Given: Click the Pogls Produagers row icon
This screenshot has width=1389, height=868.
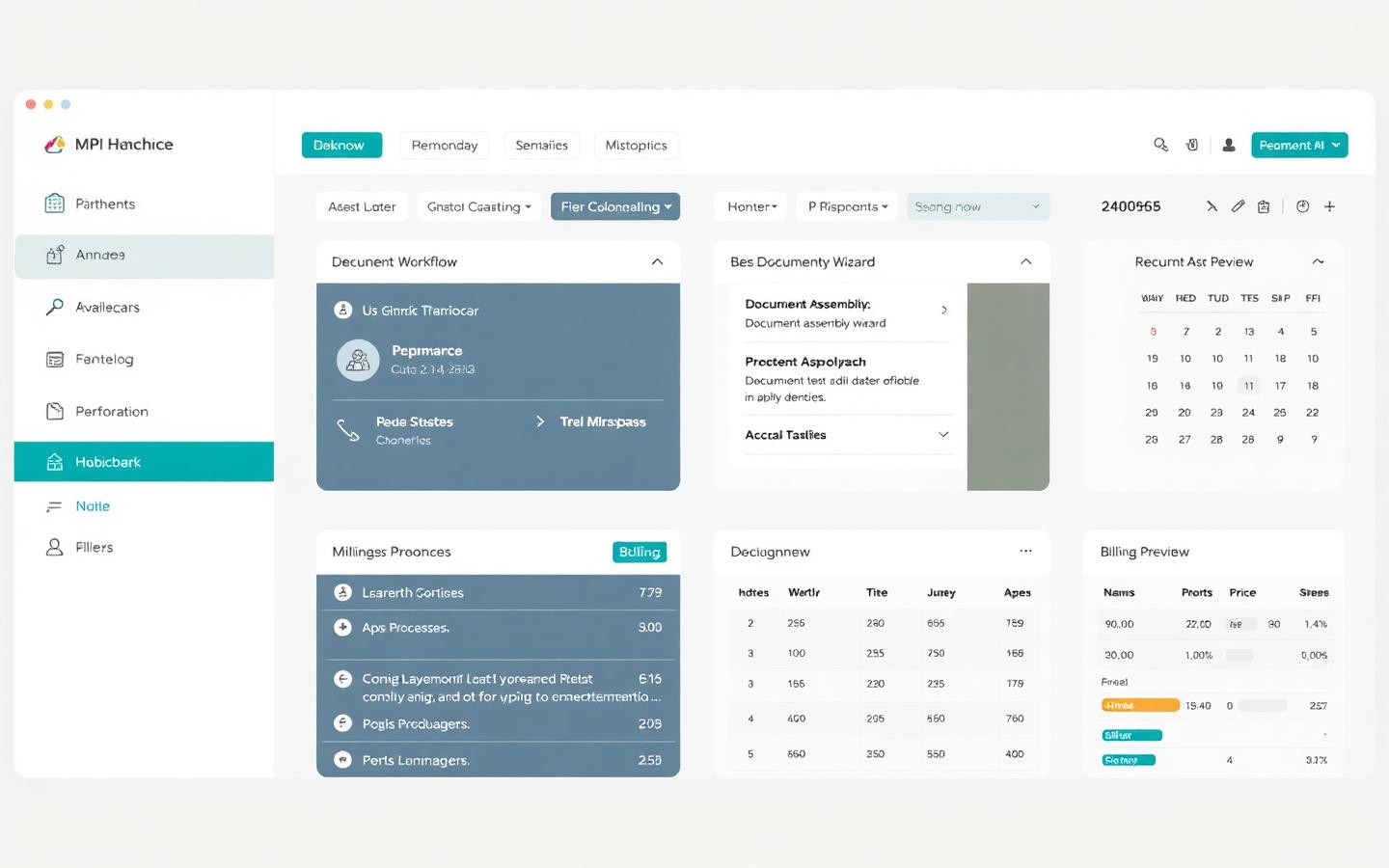Looking at the screenshot, I should click(342, 723).
